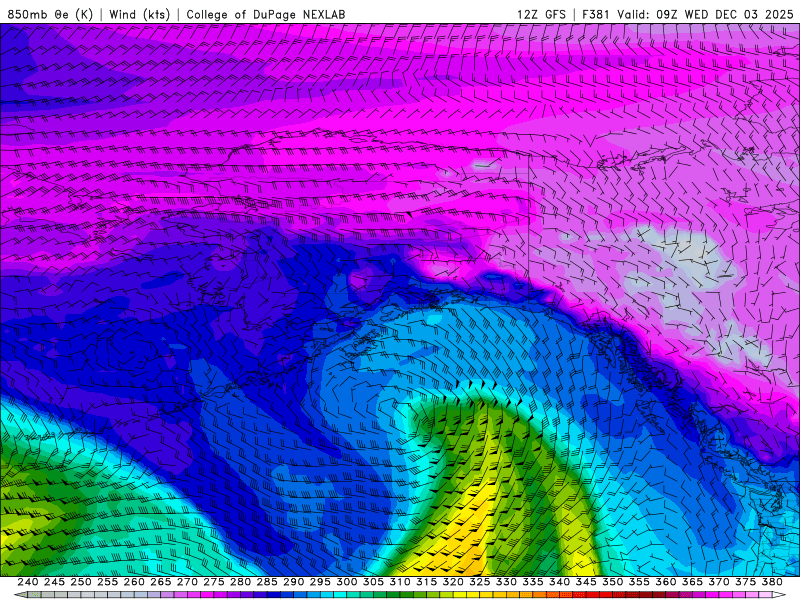
Task: Click the 'Wind (kts)' header label
Action: point(139,14)
